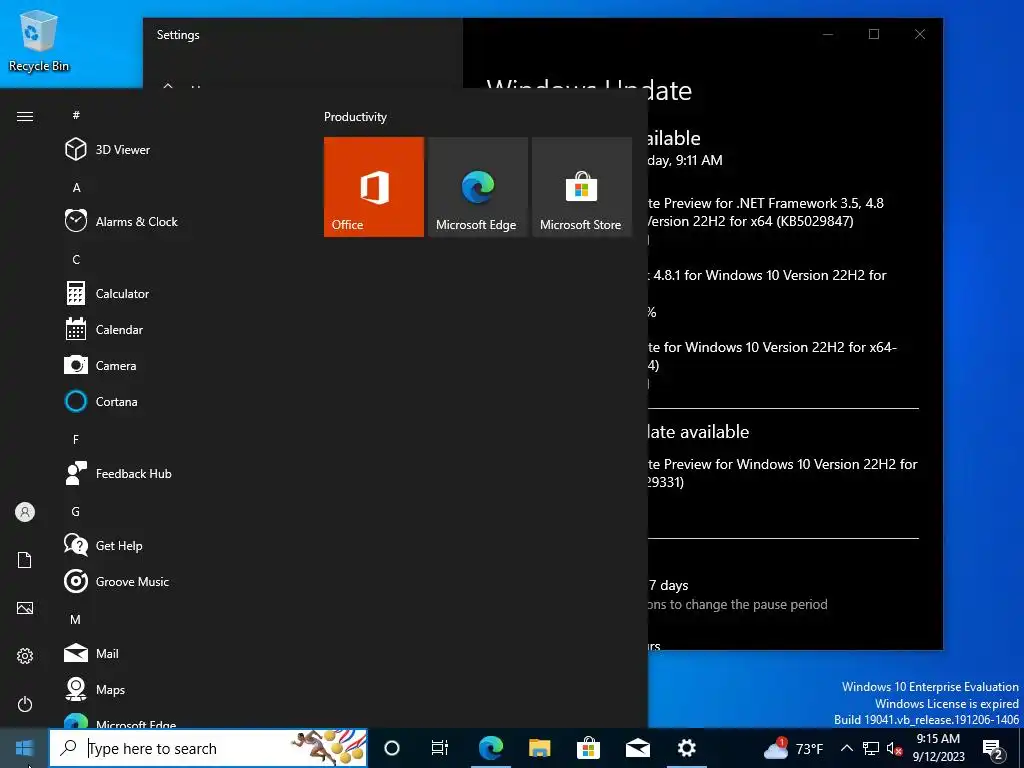This screenshot has height=768, width=1024.
Task: Close the Settings window
Action: click(x=920, y=34)
